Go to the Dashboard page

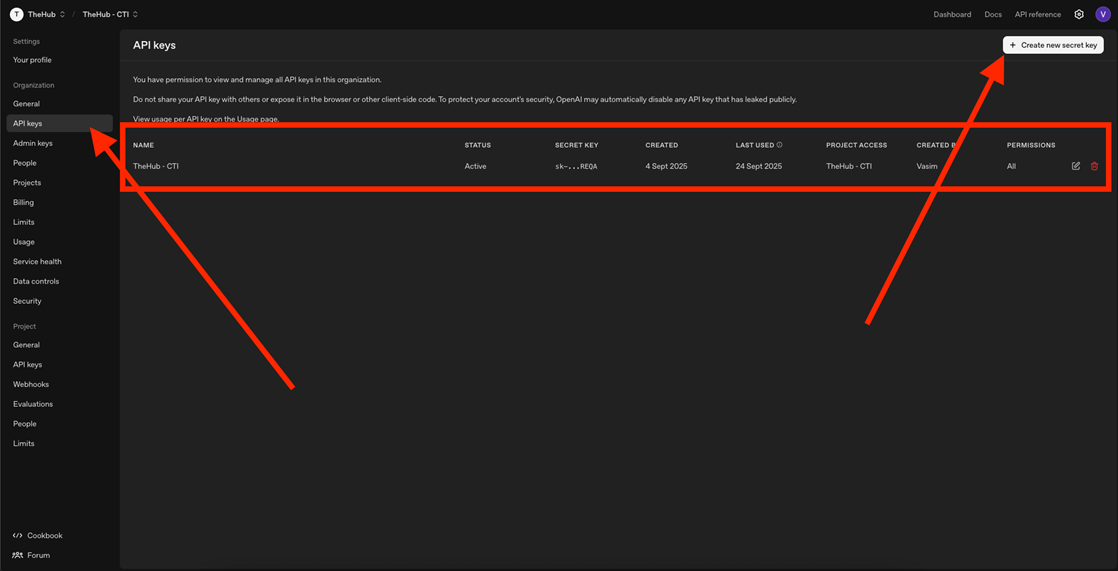pos(952,15)
